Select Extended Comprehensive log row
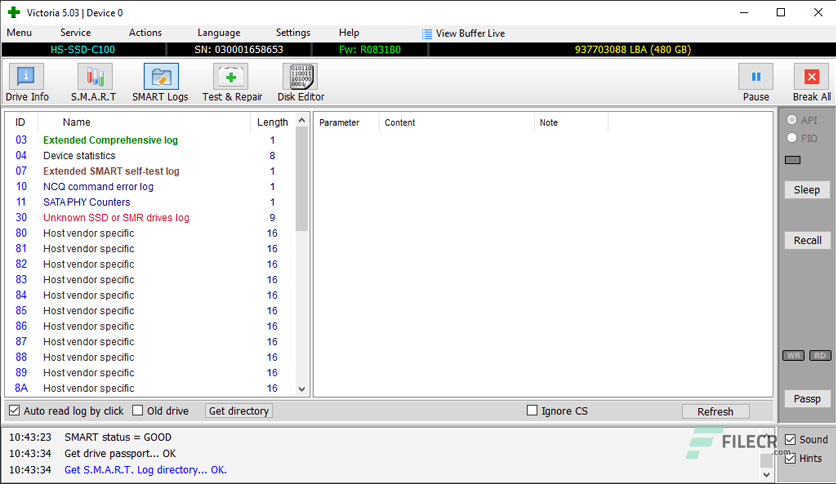 tap(150, 140)
